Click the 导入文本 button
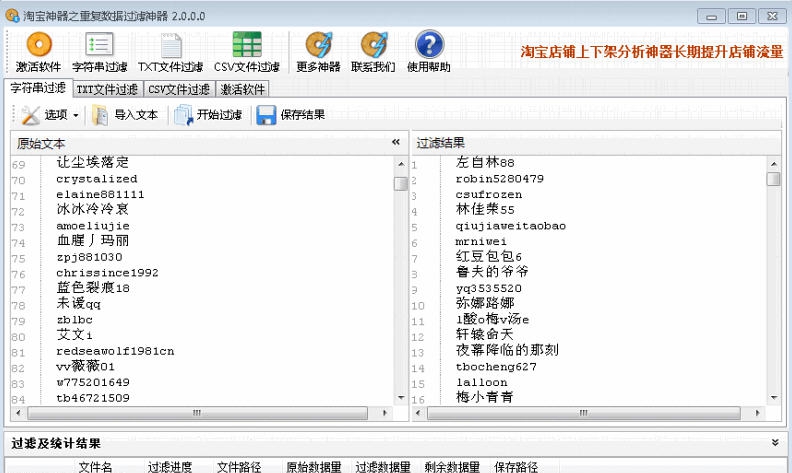Image resolution: width=792 pixels, height=473 pixels. [x=125, y=115]
